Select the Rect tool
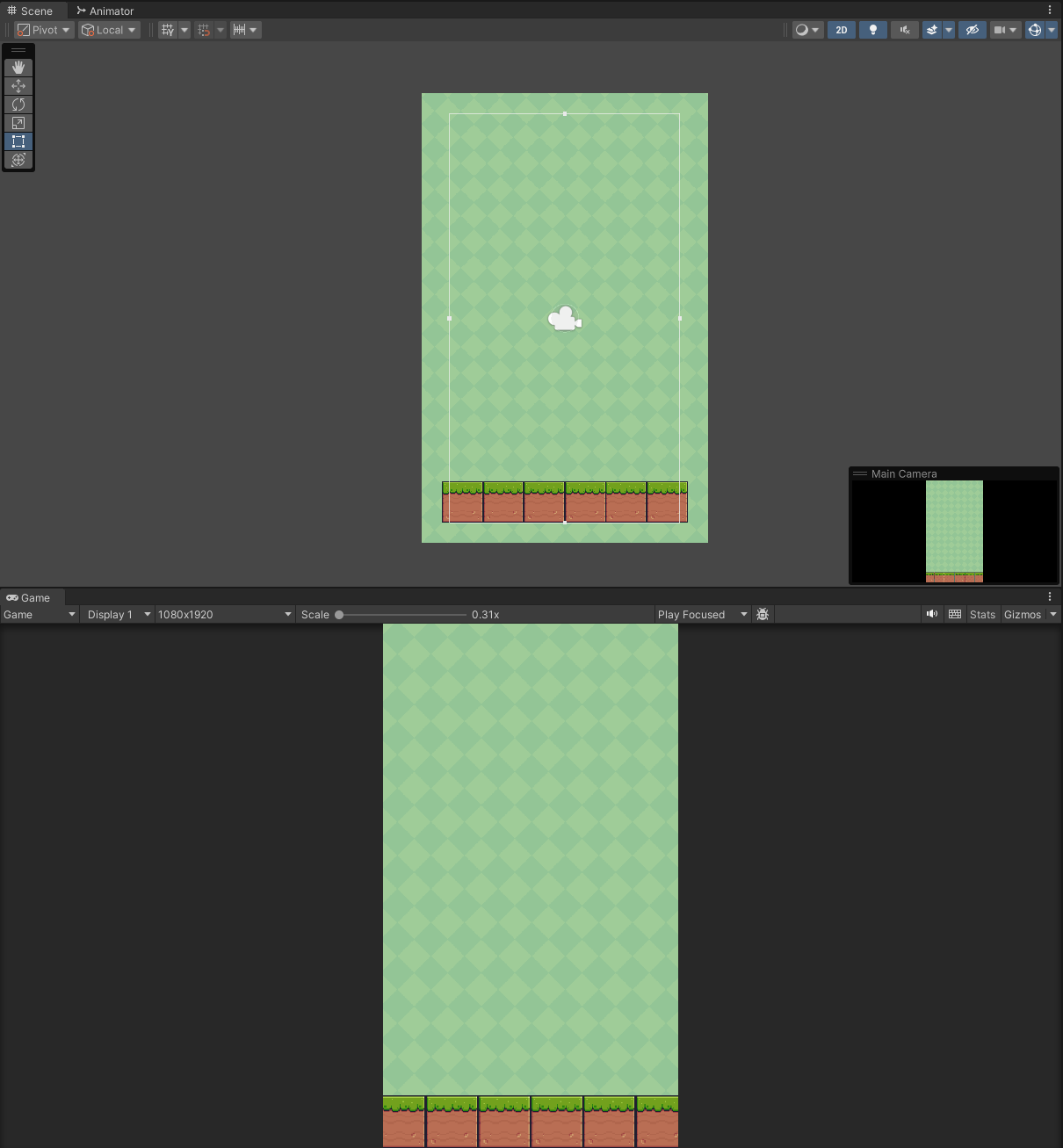Viewport: 1063px width, 1148px height. tap(18, 141)
